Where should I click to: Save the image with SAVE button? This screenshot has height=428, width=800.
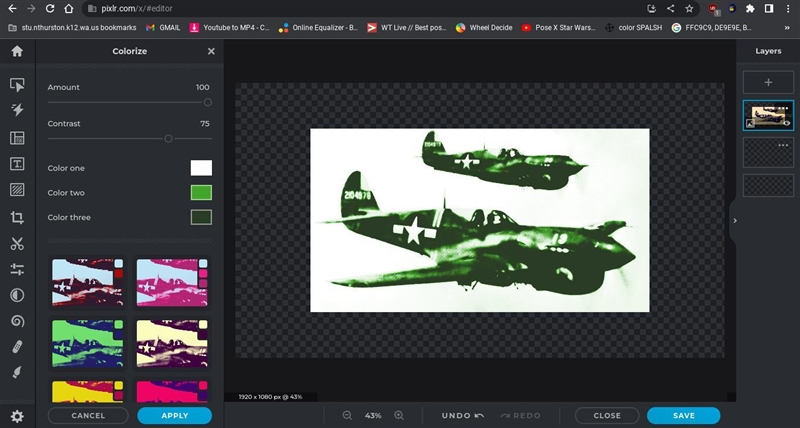pyautogui.click(x=684, y=415)
